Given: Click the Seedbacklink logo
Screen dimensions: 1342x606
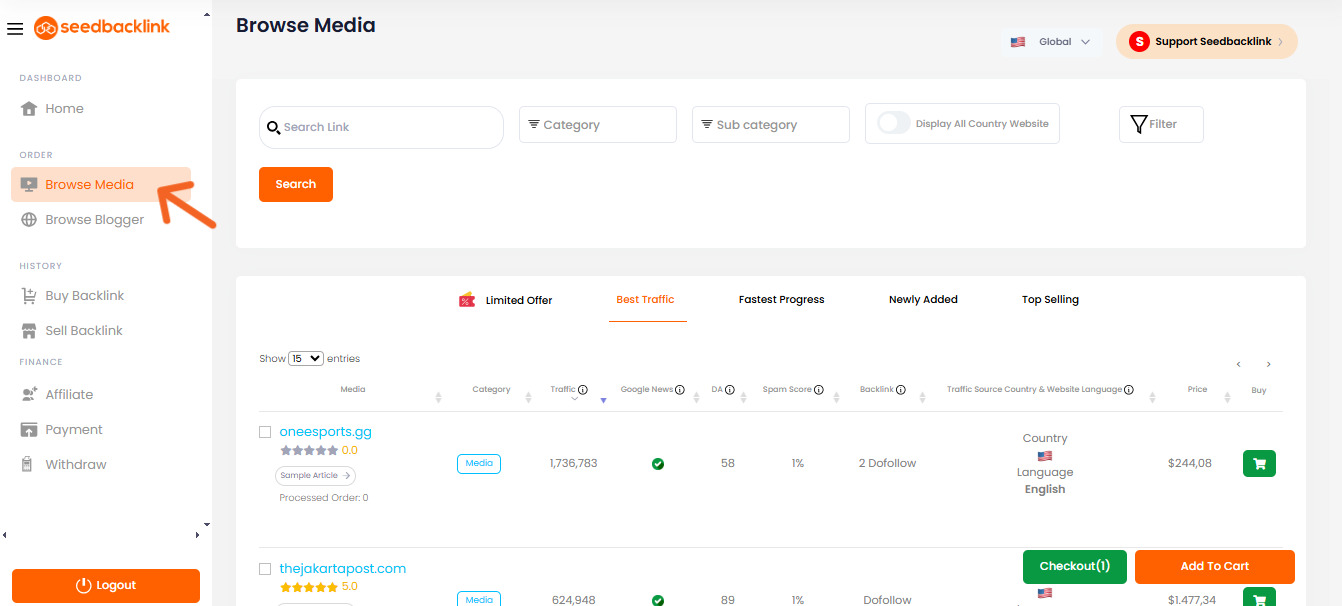Looking at the screenshot, I should click(102, 27).
